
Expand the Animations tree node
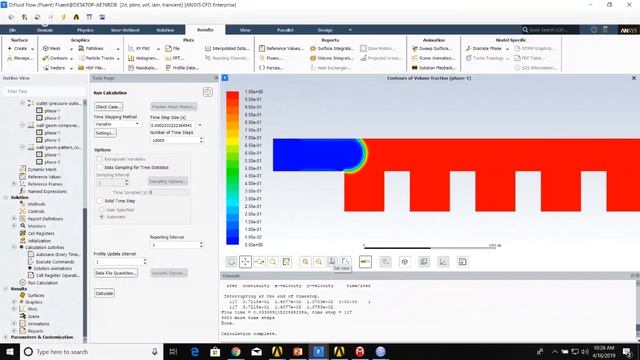click(x=14, y=323)
